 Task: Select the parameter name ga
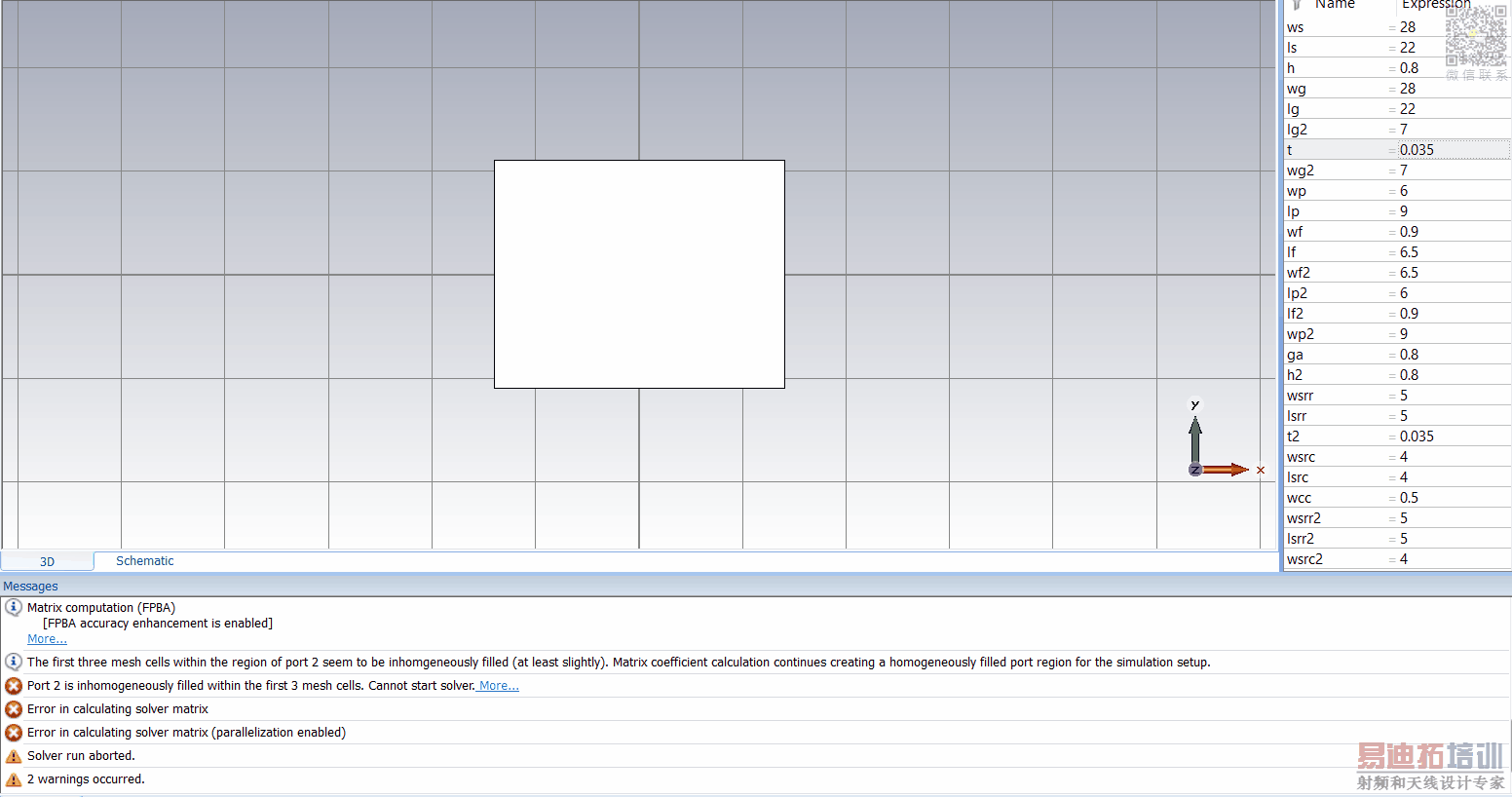(1294, 355)
